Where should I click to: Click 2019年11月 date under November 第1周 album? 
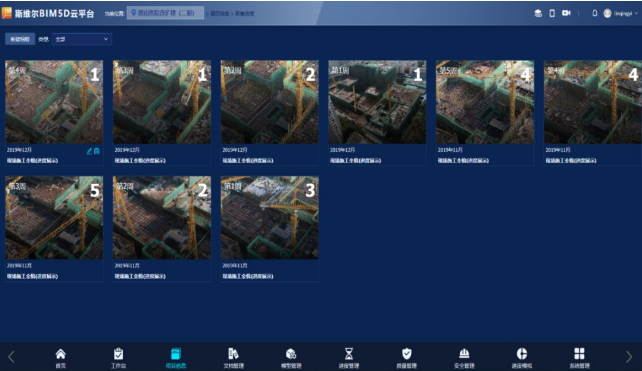235,265
